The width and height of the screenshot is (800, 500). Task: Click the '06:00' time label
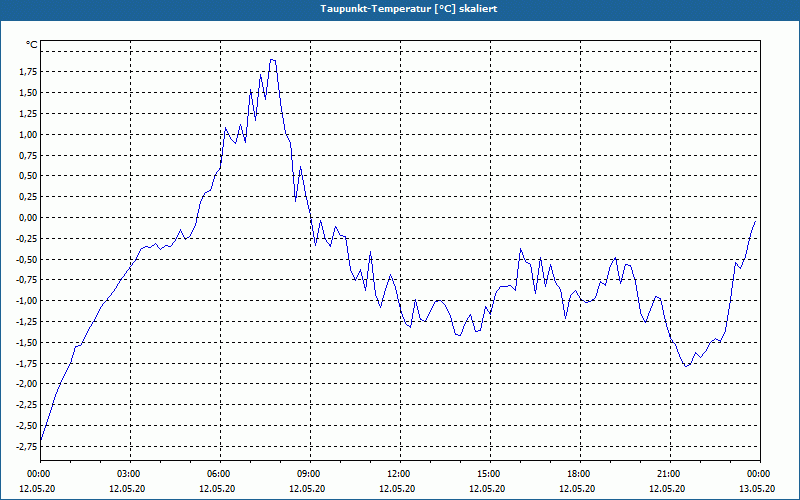tap(220, 474)
